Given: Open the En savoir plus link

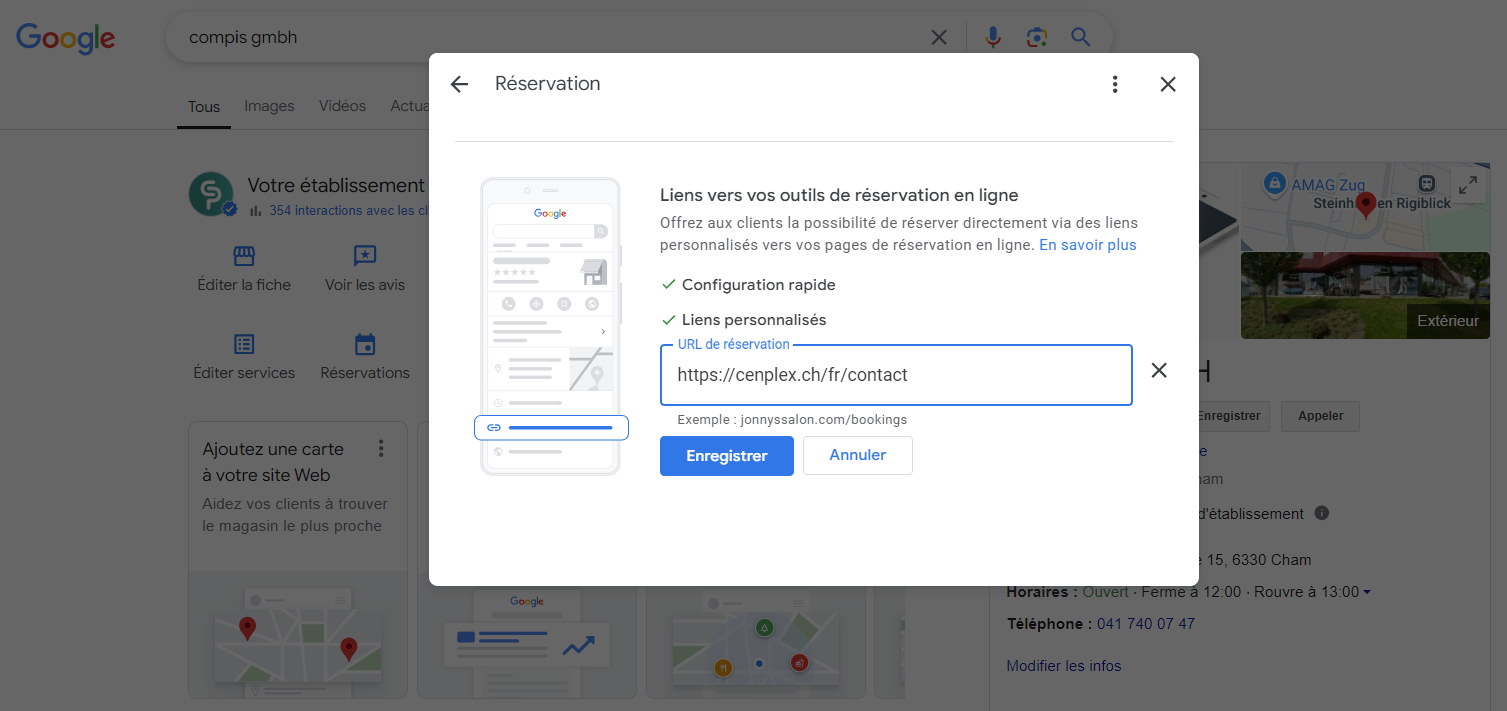Looking at the screenshot, I should coord(1087,245).
